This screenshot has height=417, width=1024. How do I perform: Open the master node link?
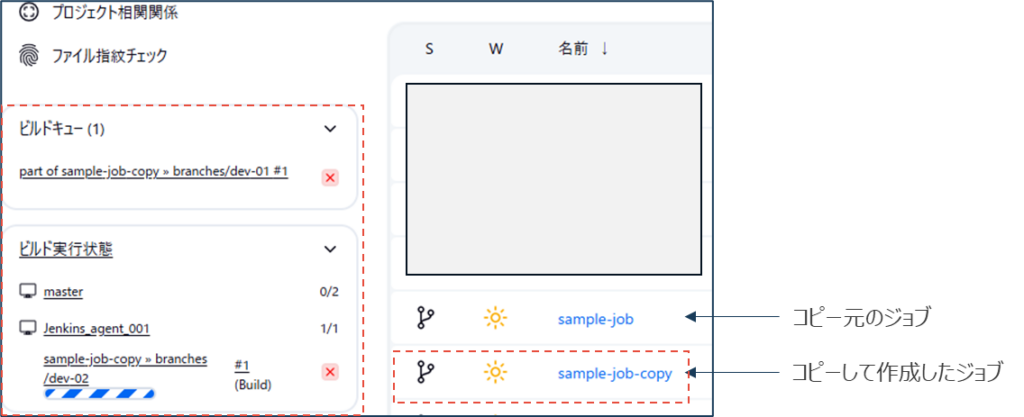(x=63, y=292)
